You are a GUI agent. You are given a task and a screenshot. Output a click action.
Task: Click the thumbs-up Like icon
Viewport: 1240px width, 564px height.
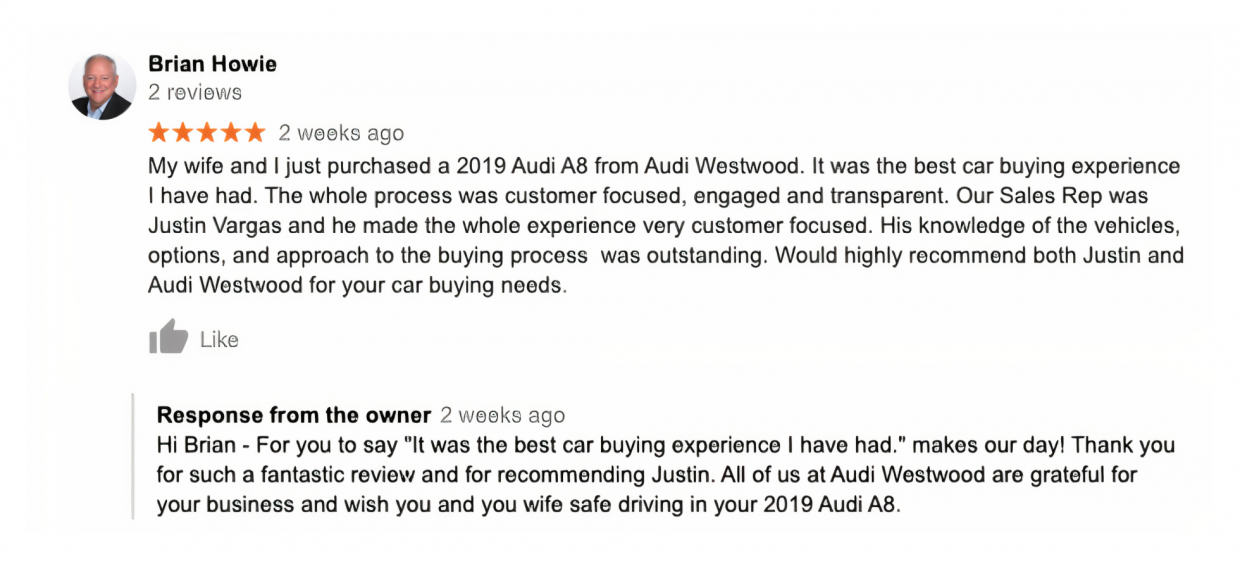[x=168, y=338]
